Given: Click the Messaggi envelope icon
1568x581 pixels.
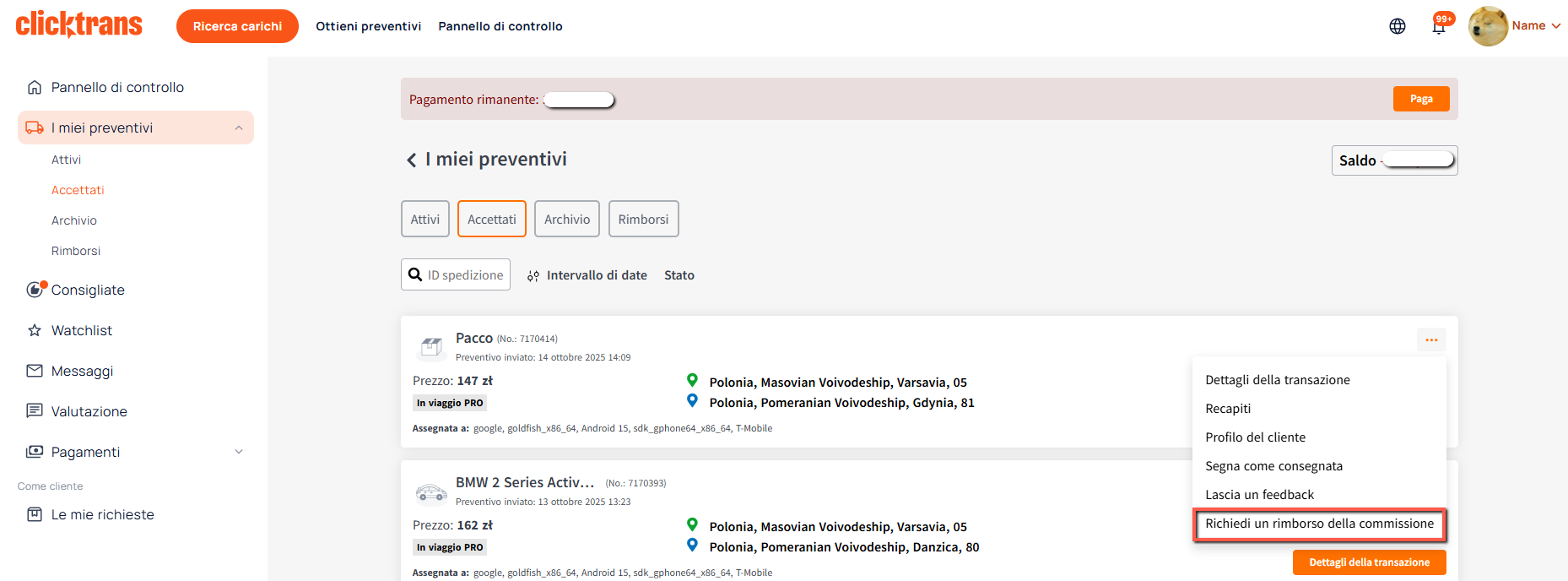Looking at the screenshot, I should [35, 371].
